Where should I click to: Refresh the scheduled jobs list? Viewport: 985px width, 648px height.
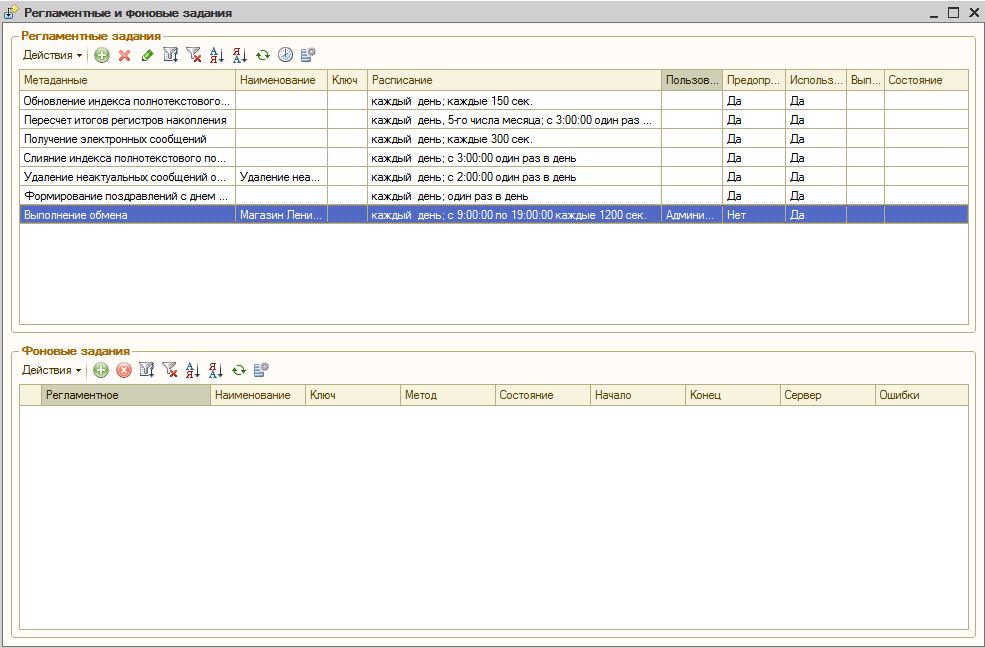[263, 55]
